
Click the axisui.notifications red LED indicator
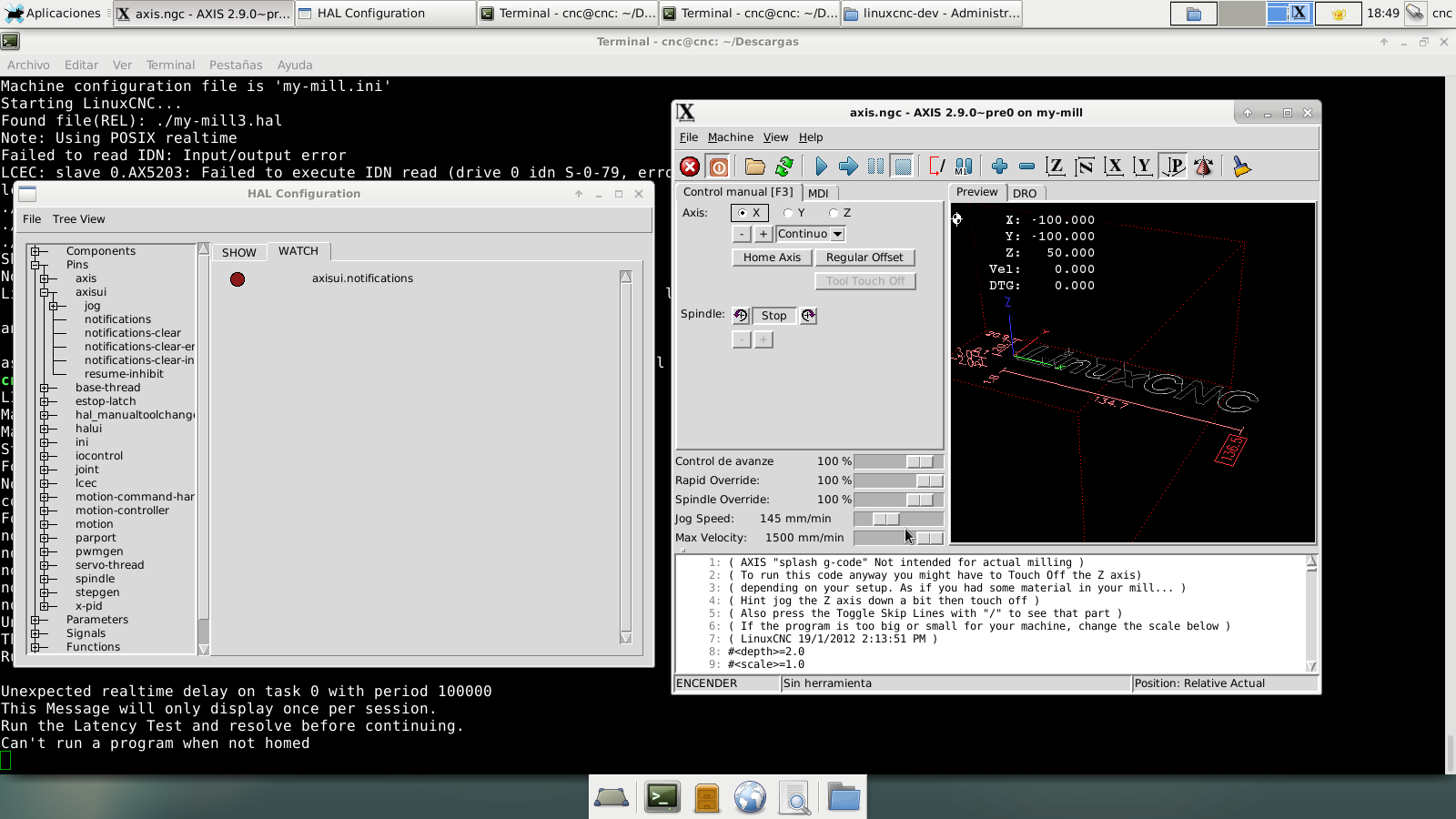coord(238,279)
